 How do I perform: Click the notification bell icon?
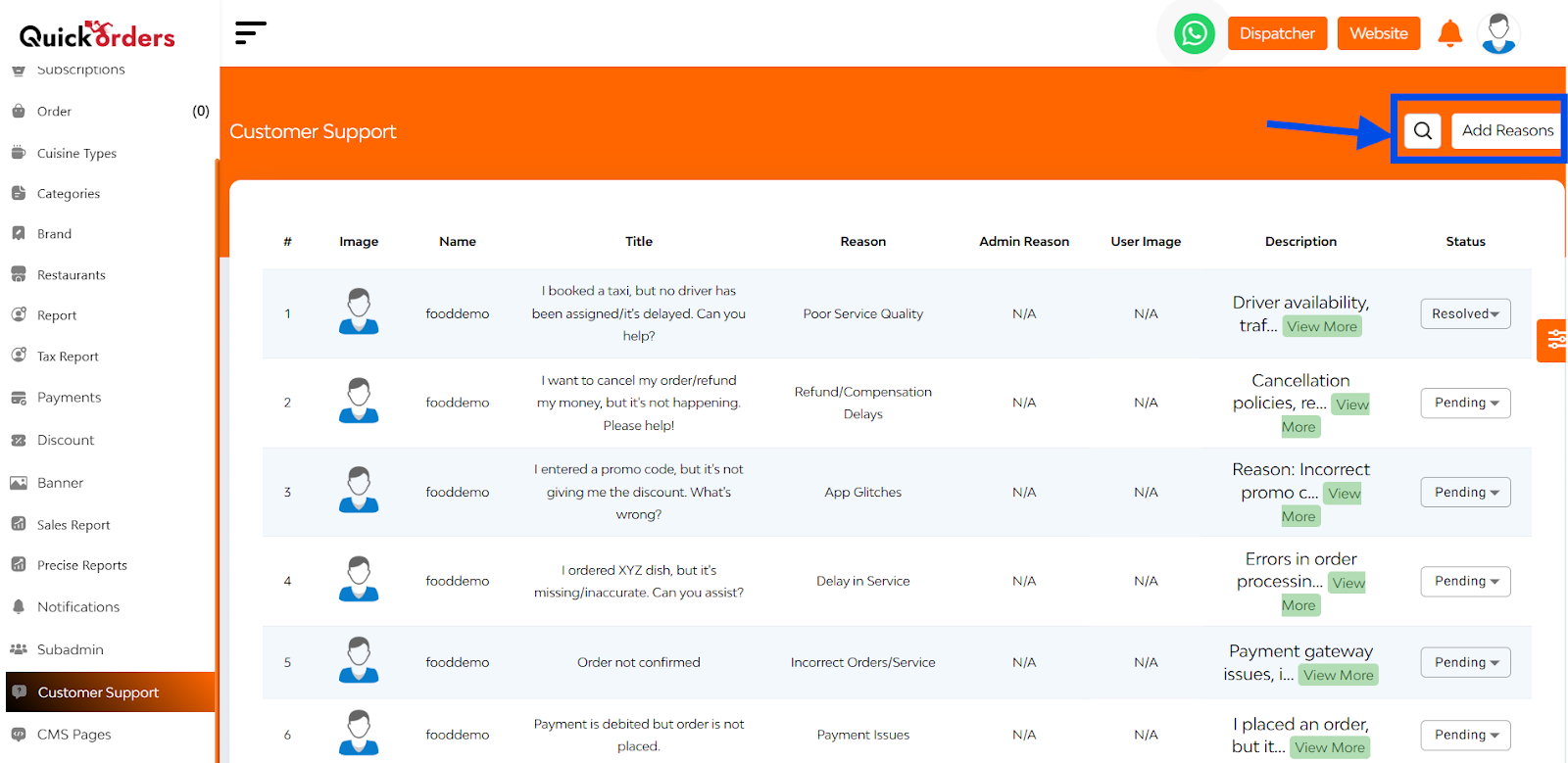(1449, 33)
